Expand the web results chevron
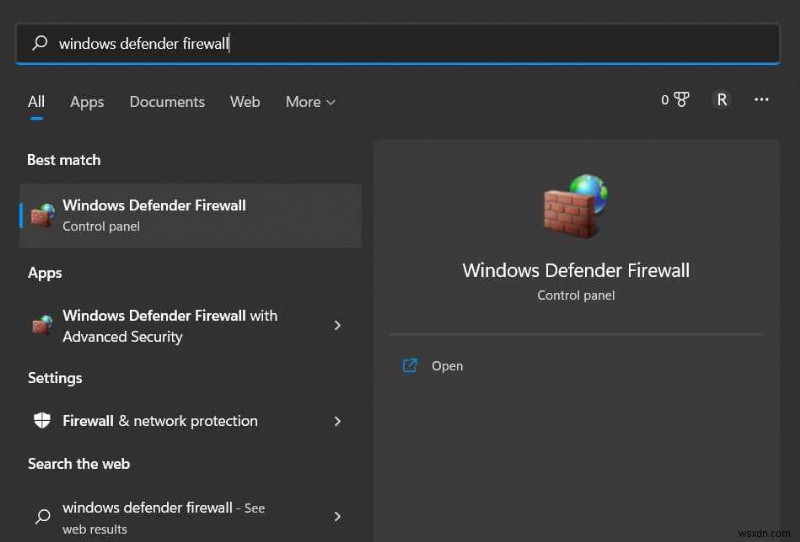Image resolution: width=800 pixels, height=542 pixels. coord(337,516)
